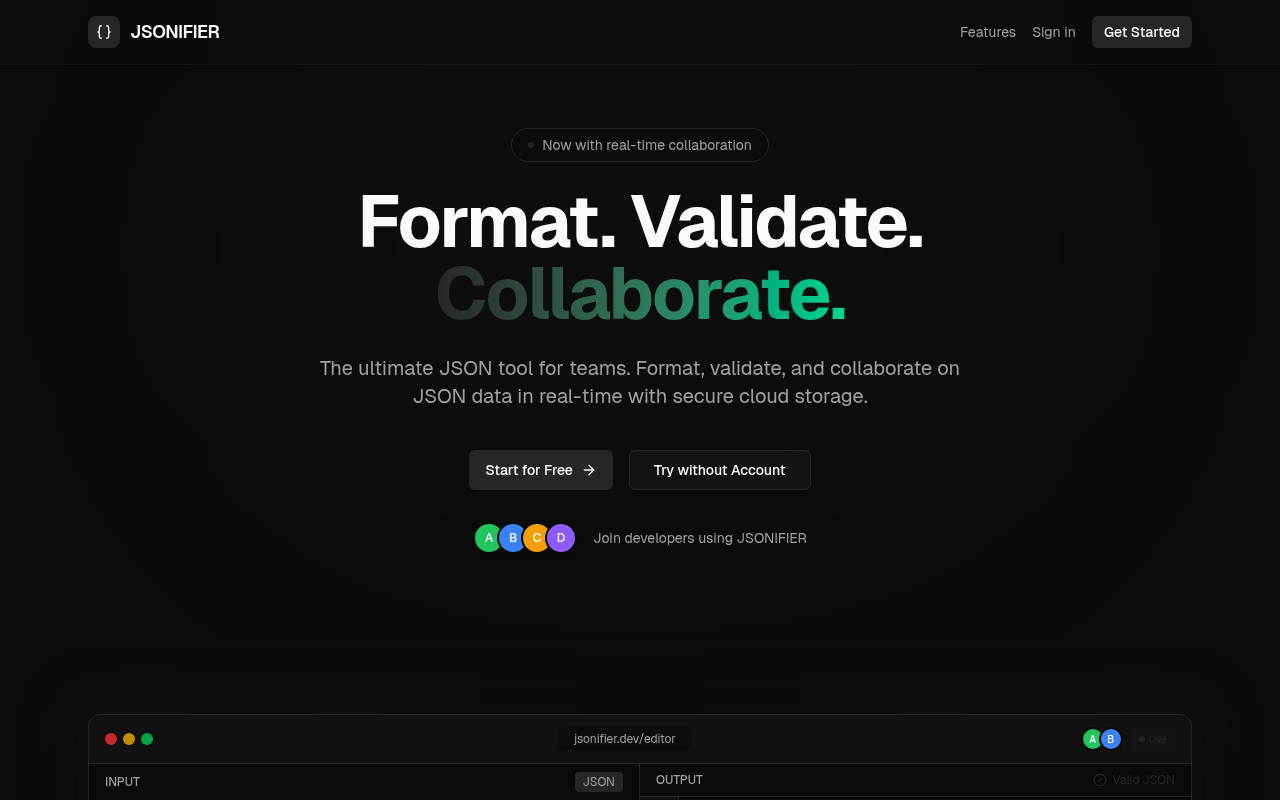Click the Try without Account button

(x=719, y=470)
